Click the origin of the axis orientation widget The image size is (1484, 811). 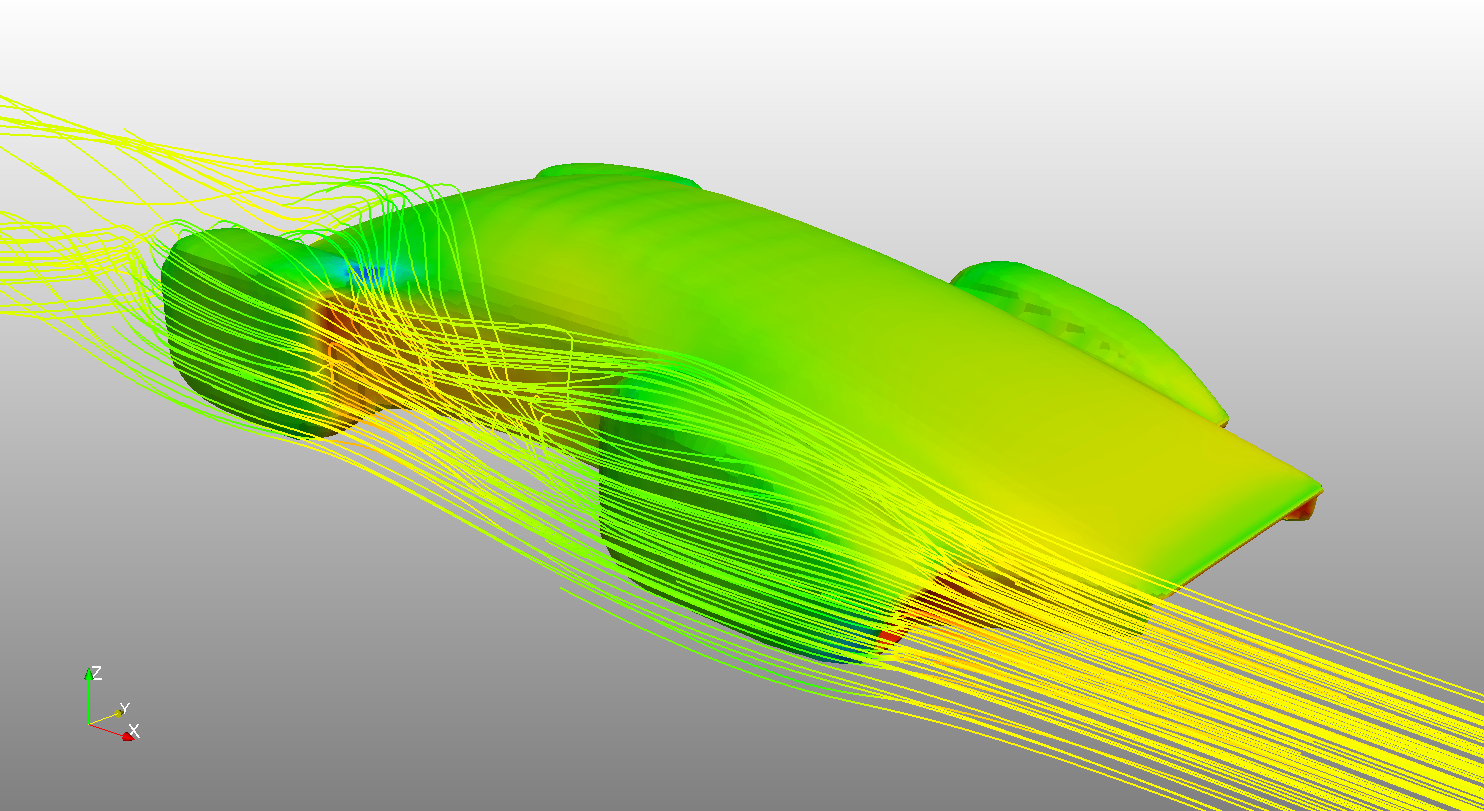coord(89,723)
